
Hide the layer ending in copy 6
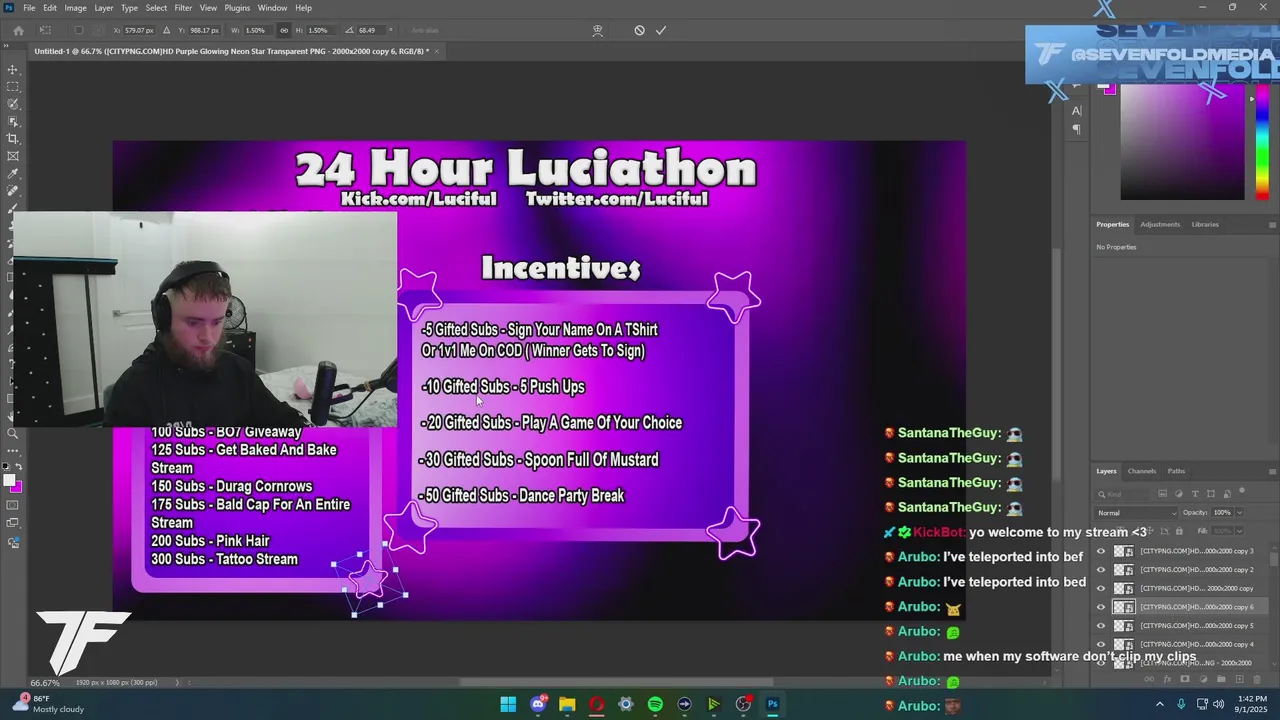1101,607
